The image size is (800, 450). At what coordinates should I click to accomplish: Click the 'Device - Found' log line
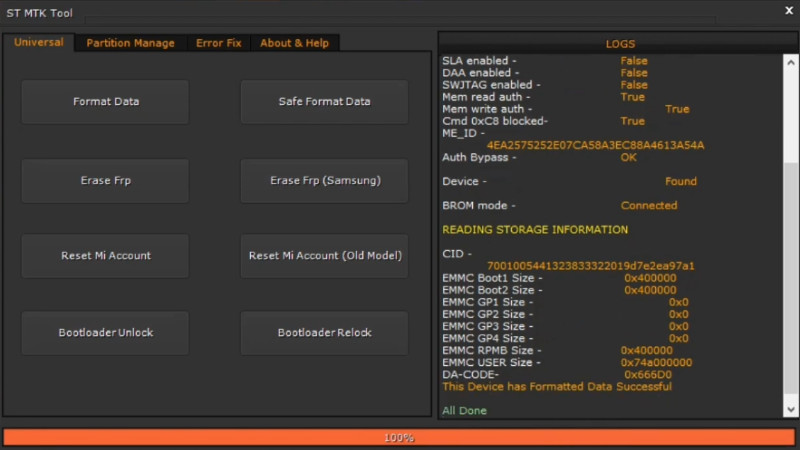coord(569,182)
